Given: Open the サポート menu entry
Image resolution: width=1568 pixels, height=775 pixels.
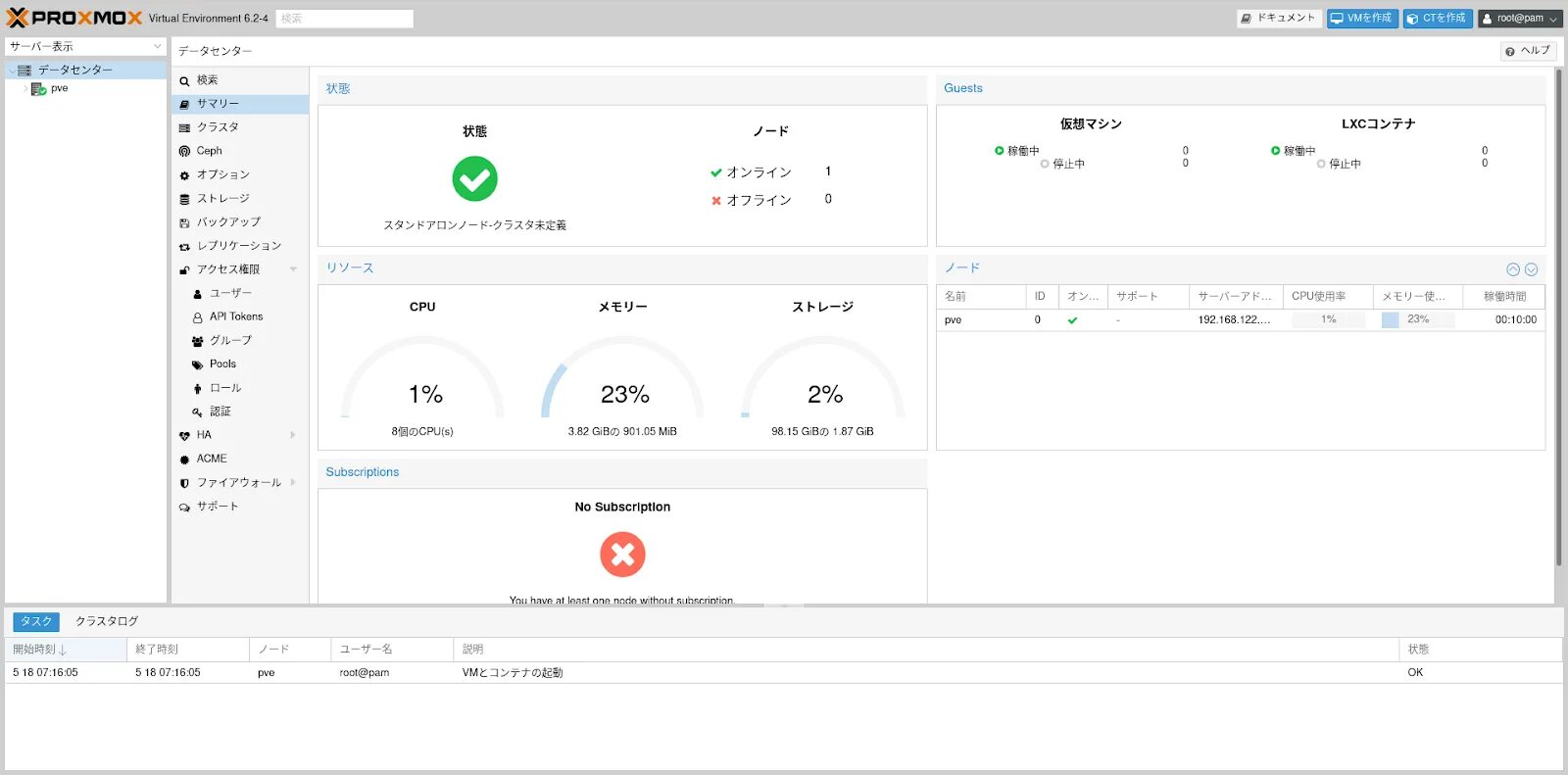Looking at the screenshot, I should tap(240, 507).
